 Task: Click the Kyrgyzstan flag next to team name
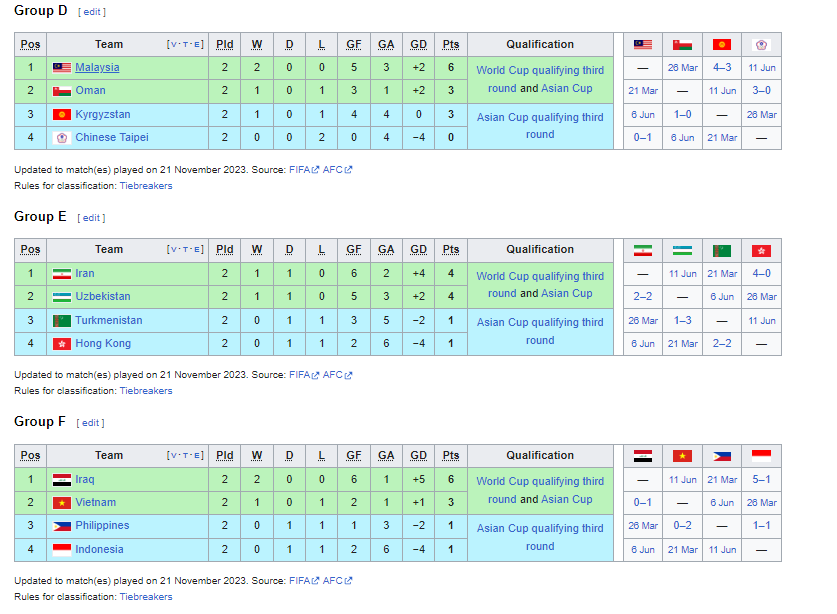click(x=61, y=114)
